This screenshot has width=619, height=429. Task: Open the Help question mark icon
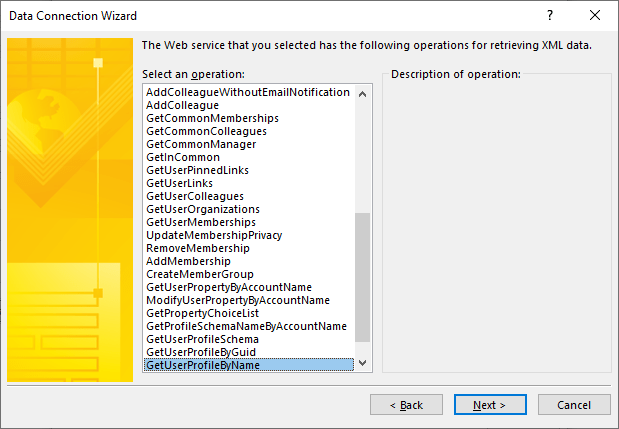(x=549, y=16)
